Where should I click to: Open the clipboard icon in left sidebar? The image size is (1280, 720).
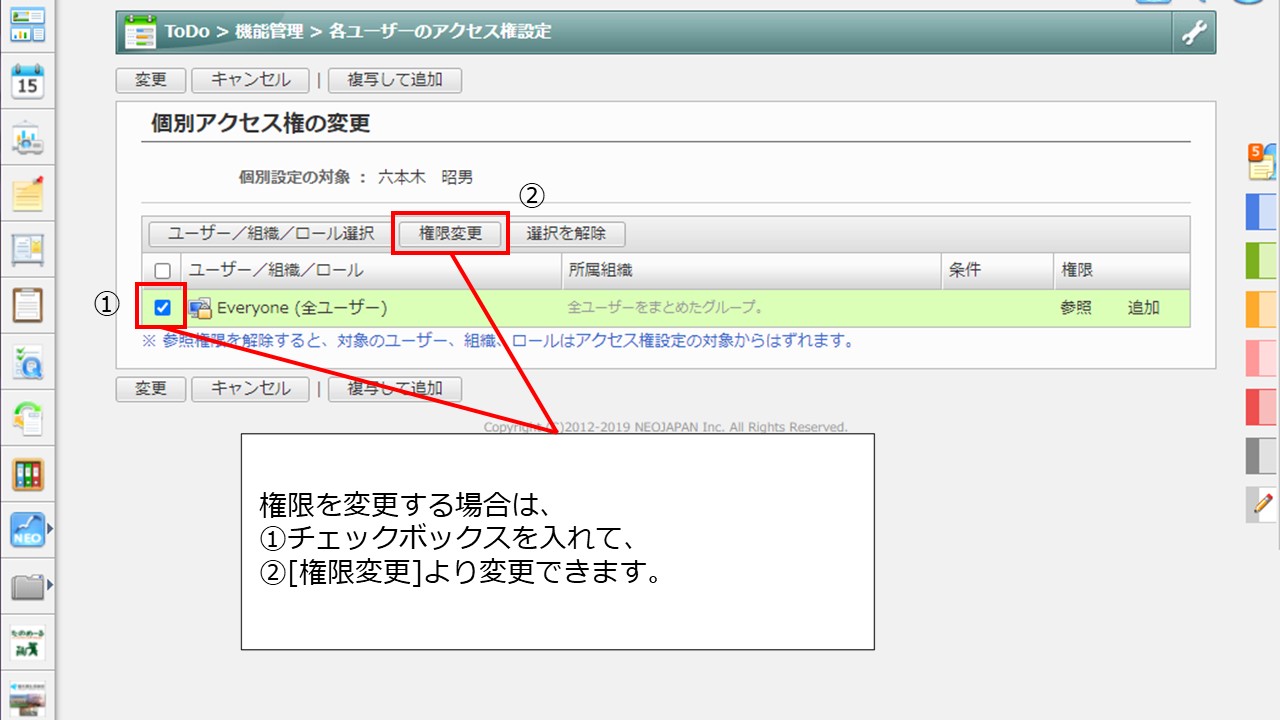coord(28,304)
